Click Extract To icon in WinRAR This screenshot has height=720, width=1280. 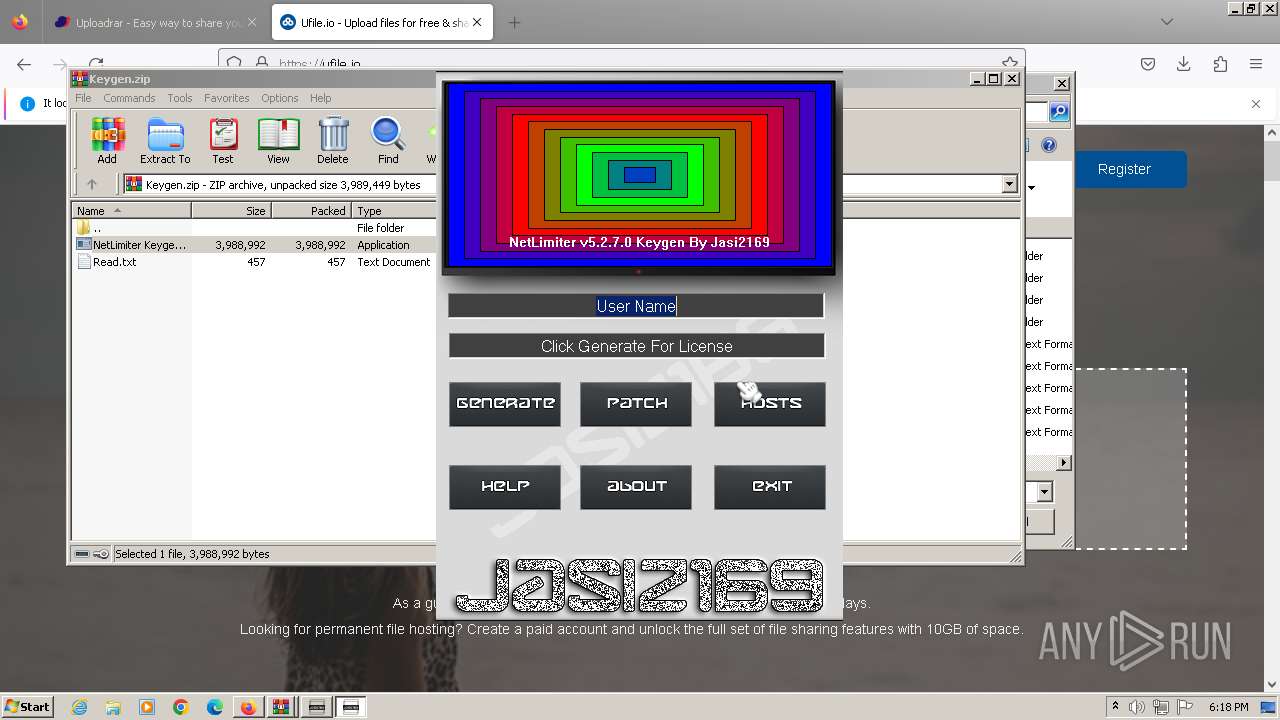click(x=165, y=140)
